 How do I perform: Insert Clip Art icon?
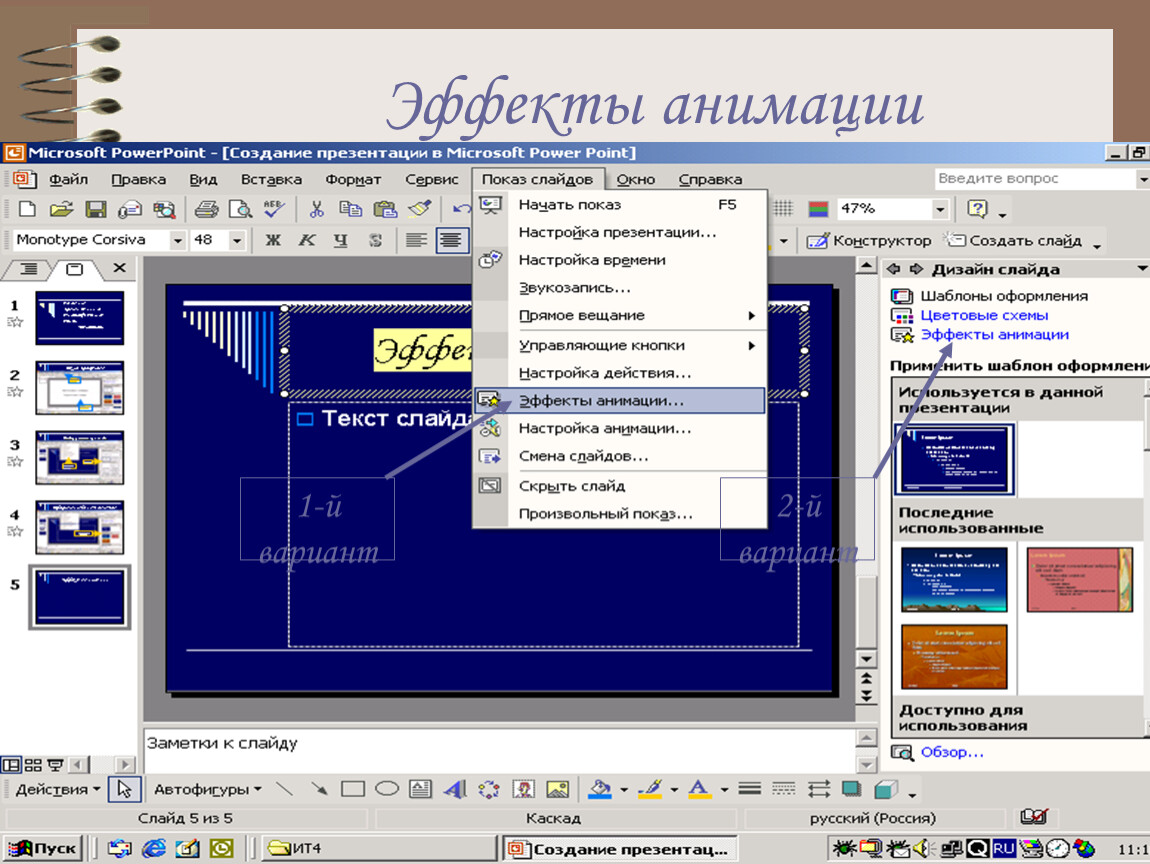(523, 789)
